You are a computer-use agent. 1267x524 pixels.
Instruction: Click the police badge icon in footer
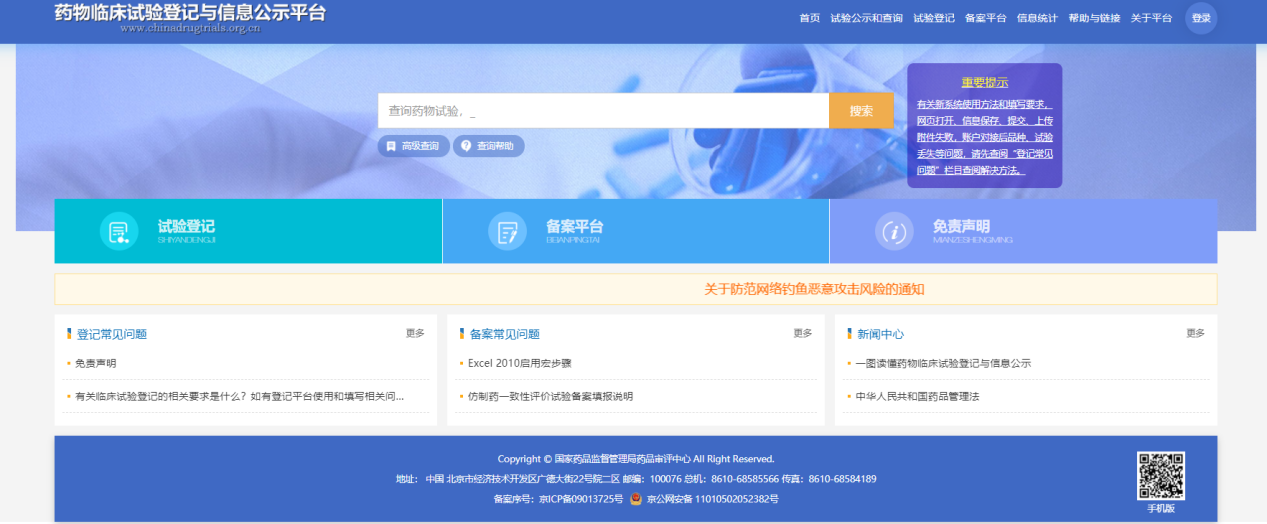click(x=636, y=498)
